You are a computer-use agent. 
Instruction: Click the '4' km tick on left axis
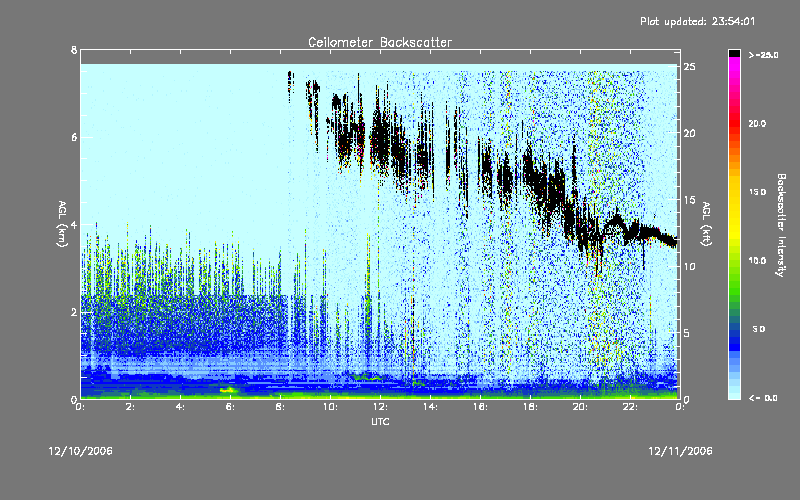(x=74, y=224)
